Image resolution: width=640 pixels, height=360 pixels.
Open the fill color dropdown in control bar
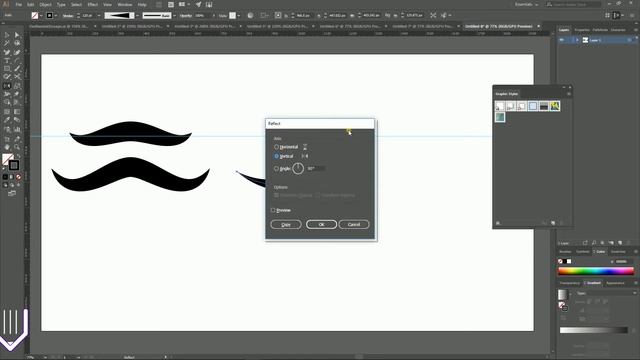[41, 16]
